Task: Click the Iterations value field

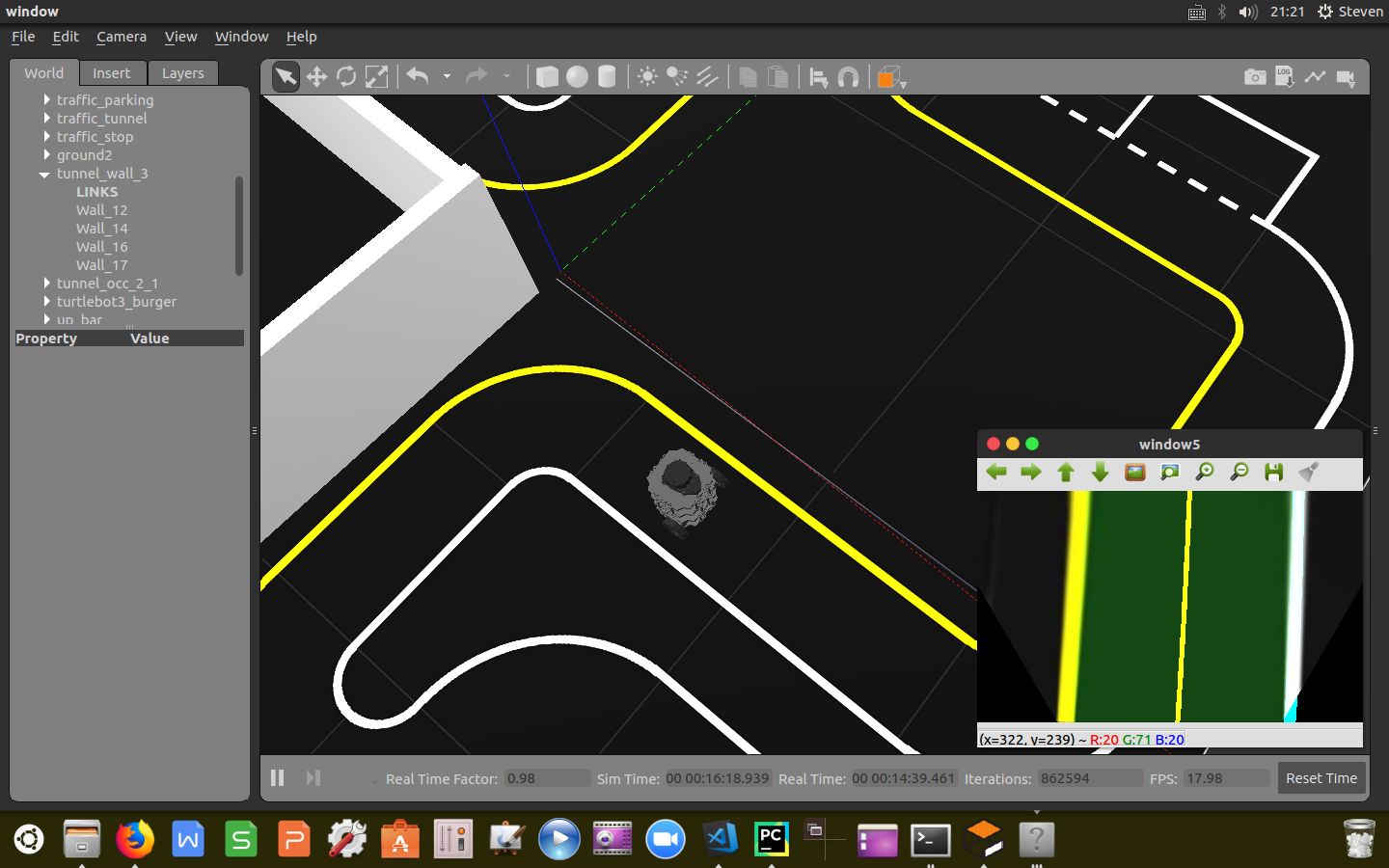Action: point(1089,778)
